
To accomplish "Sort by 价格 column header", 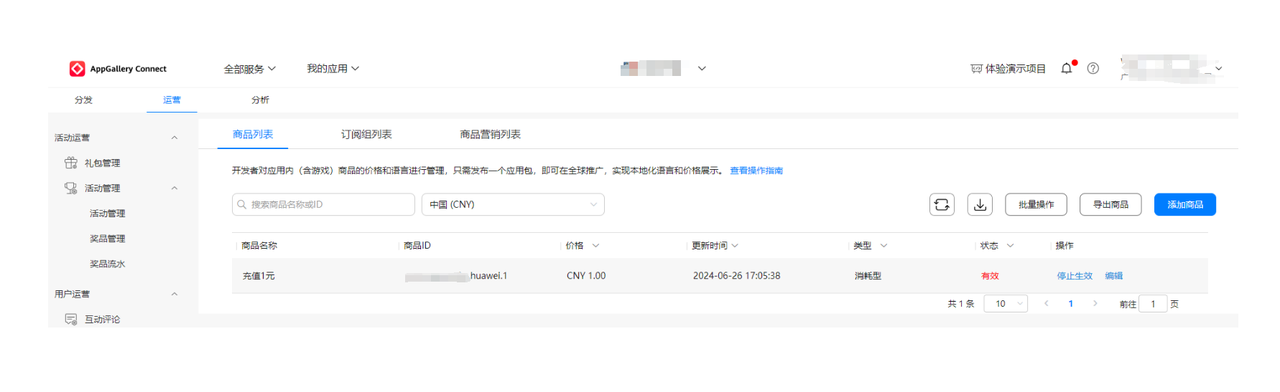I will (582, 245).
